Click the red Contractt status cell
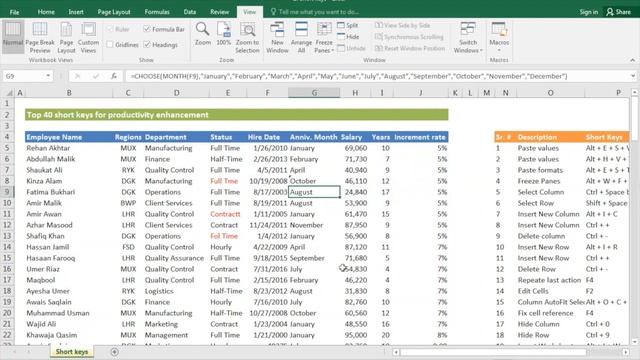The width and height of the screenshot is (640, 360). [x=228, y=214]
